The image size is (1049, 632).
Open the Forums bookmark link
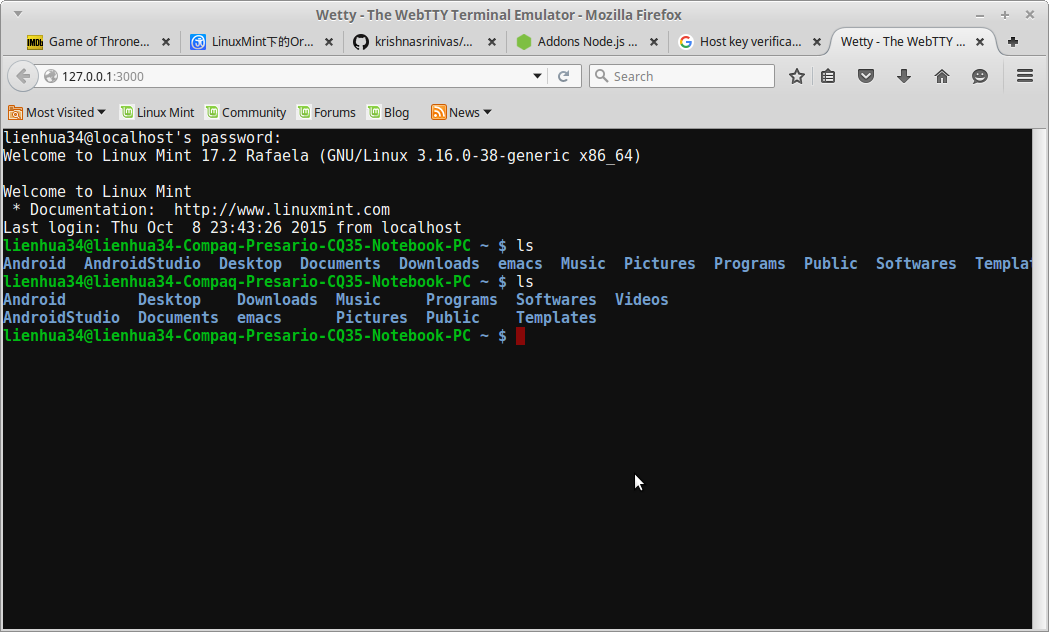326,112
